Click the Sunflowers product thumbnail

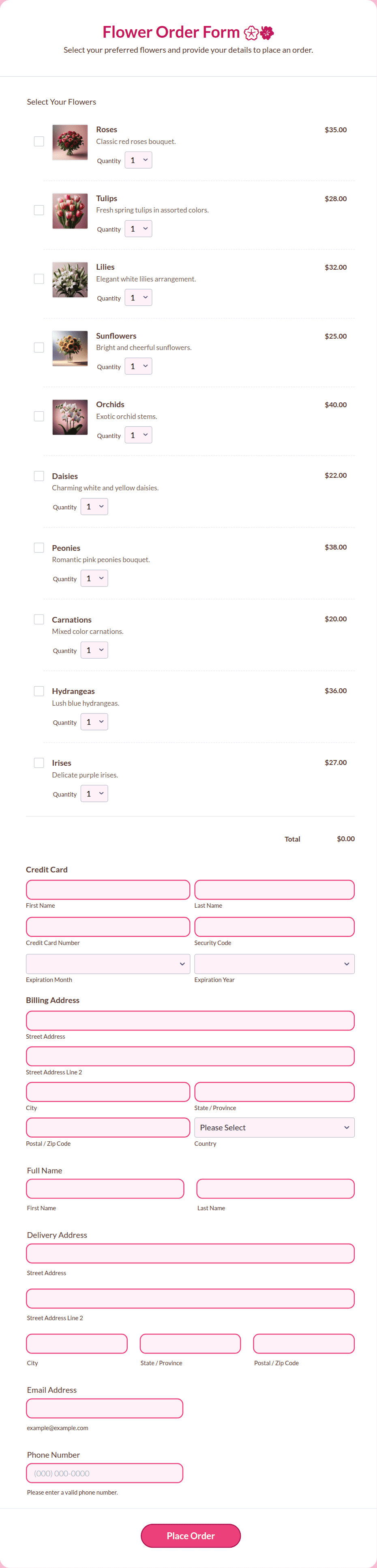pyautogui.click(x=69, y=348)
